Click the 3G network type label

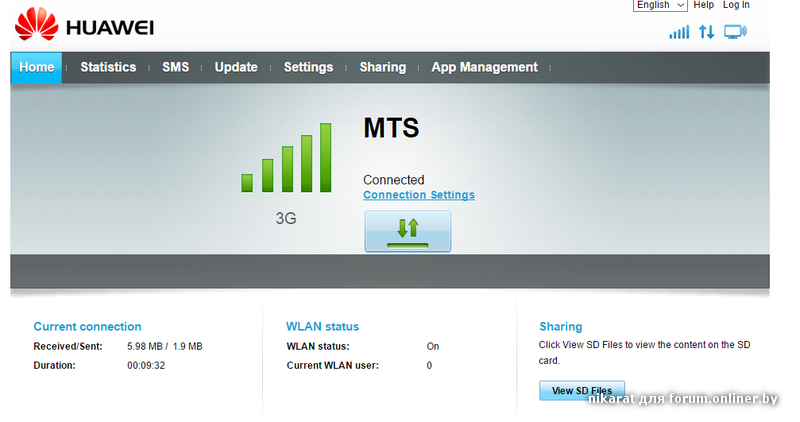click(x=286, y=218)
